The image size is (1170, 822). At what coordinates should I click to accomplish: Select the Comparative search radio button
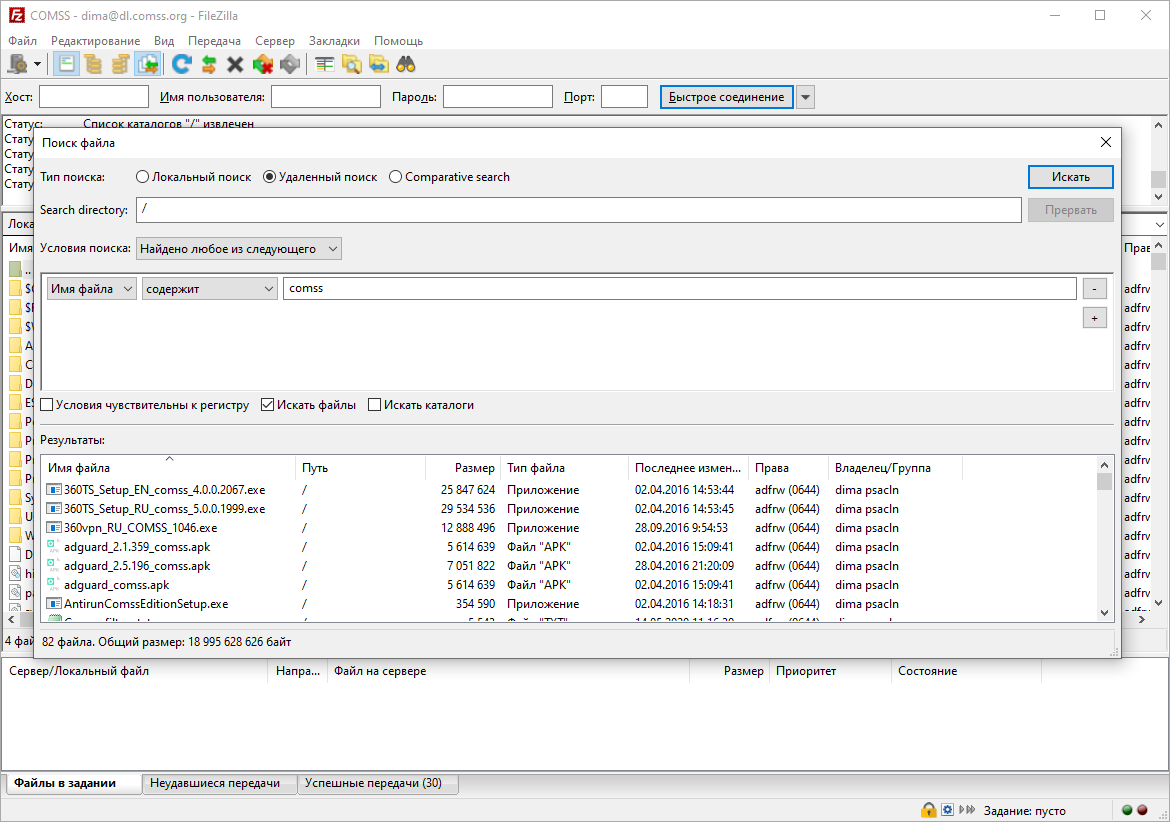pos(395,177)
